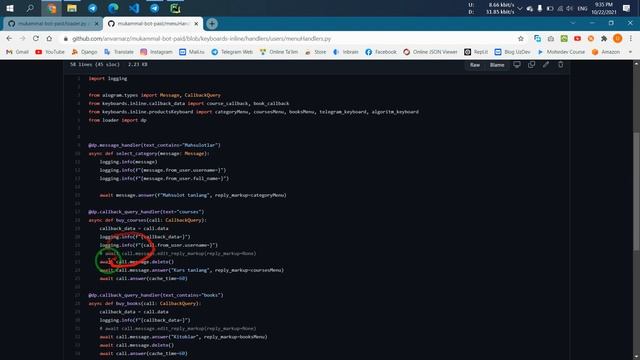Viewport: 640px width, 360px height.
Task: Open a new browser tab
Action: (212, 24)
